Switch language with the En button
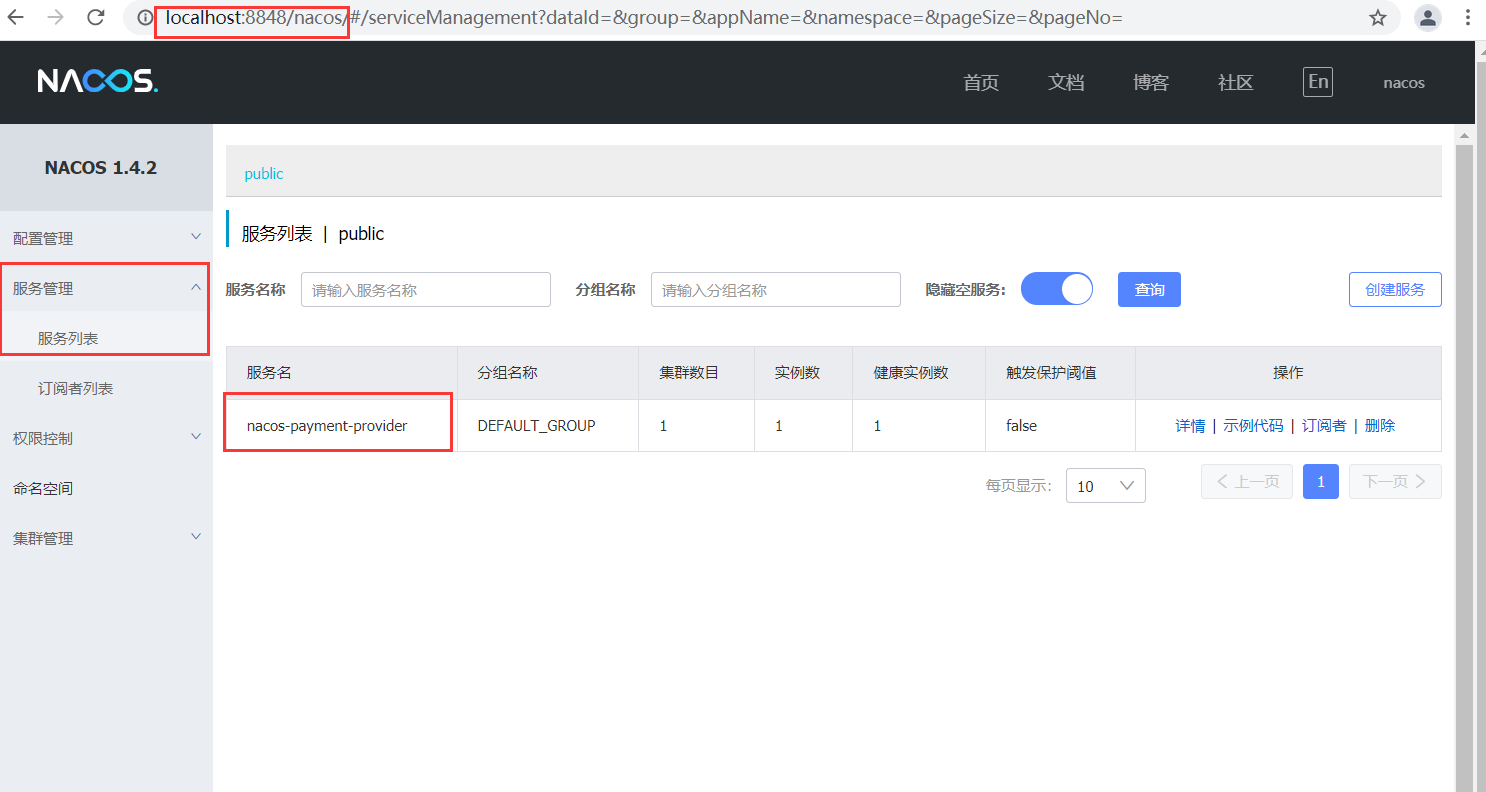 1318,82
